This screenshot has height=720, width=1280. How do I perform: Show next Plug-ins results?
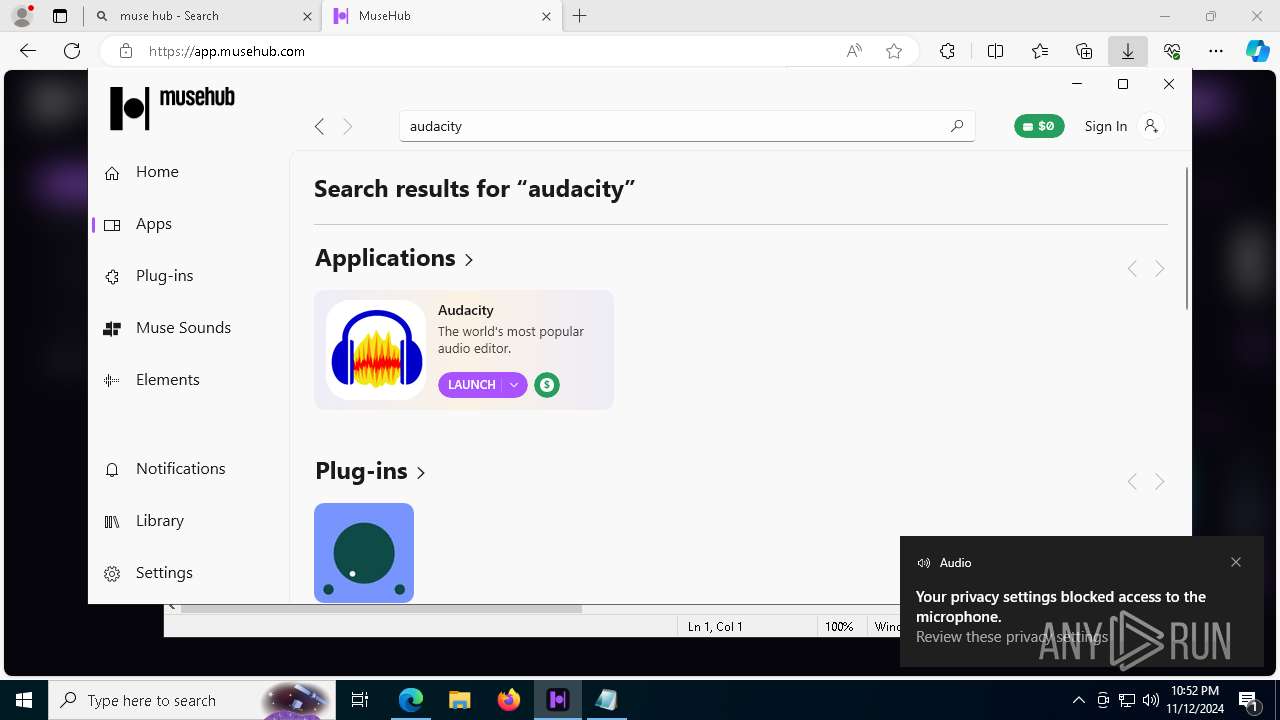[1160, 482]
